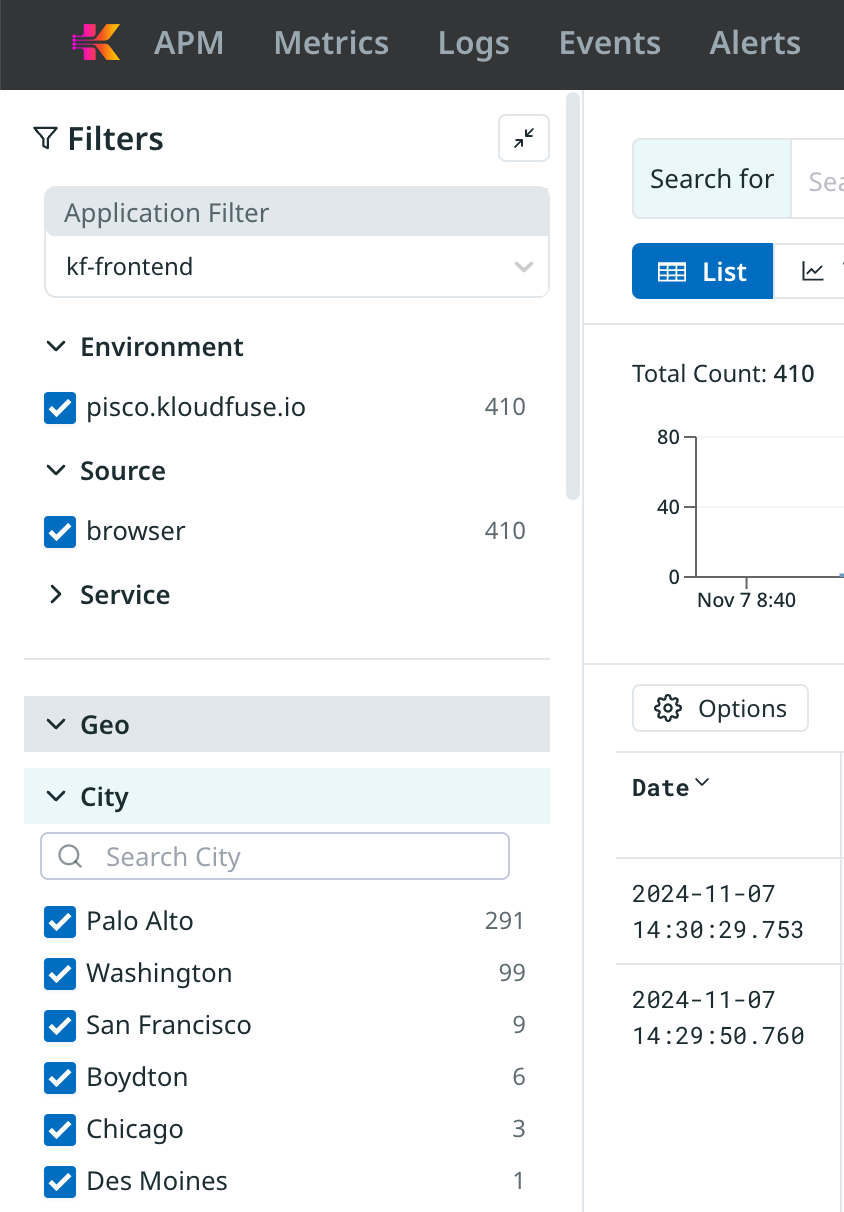Click the gear icon in Options
The height and width of the screenshot is (1212, 844).
(x=666, y=709)
